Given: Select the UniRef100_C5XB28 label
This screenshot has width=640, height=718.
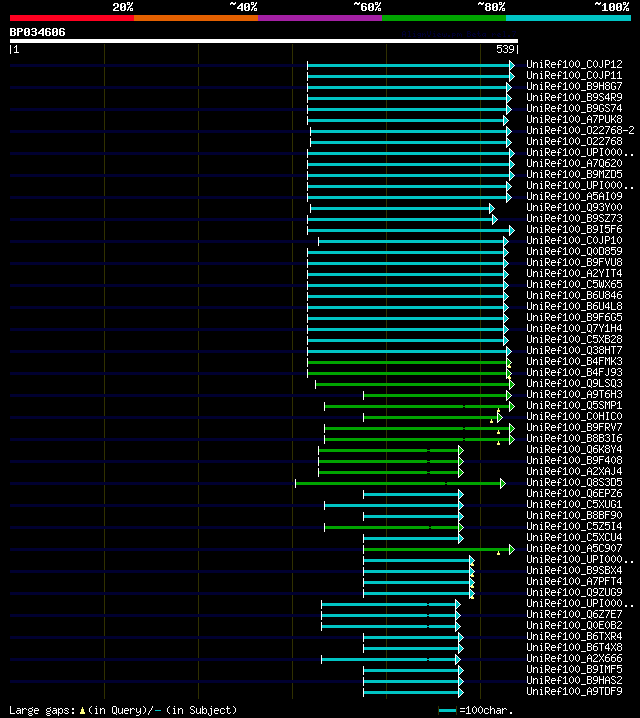Looking at the screenshot, I should pos(574,339).
